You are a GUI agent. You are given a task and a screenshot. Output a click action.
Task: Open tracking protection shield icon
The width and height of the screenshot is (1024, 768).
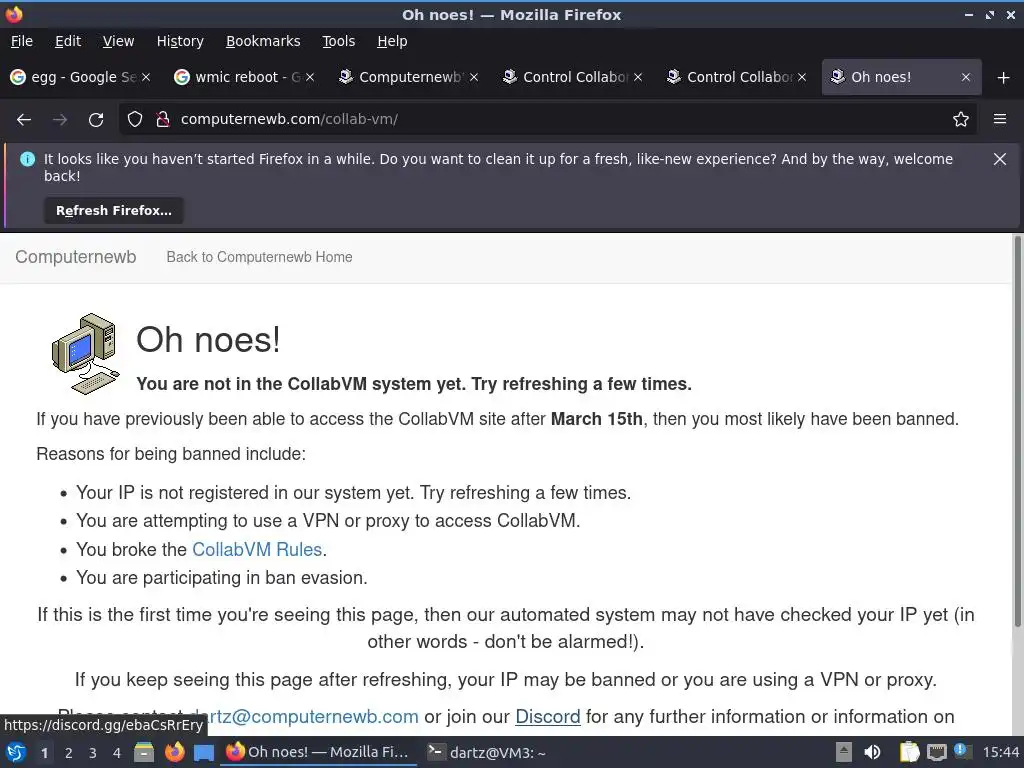click(135, 120)
